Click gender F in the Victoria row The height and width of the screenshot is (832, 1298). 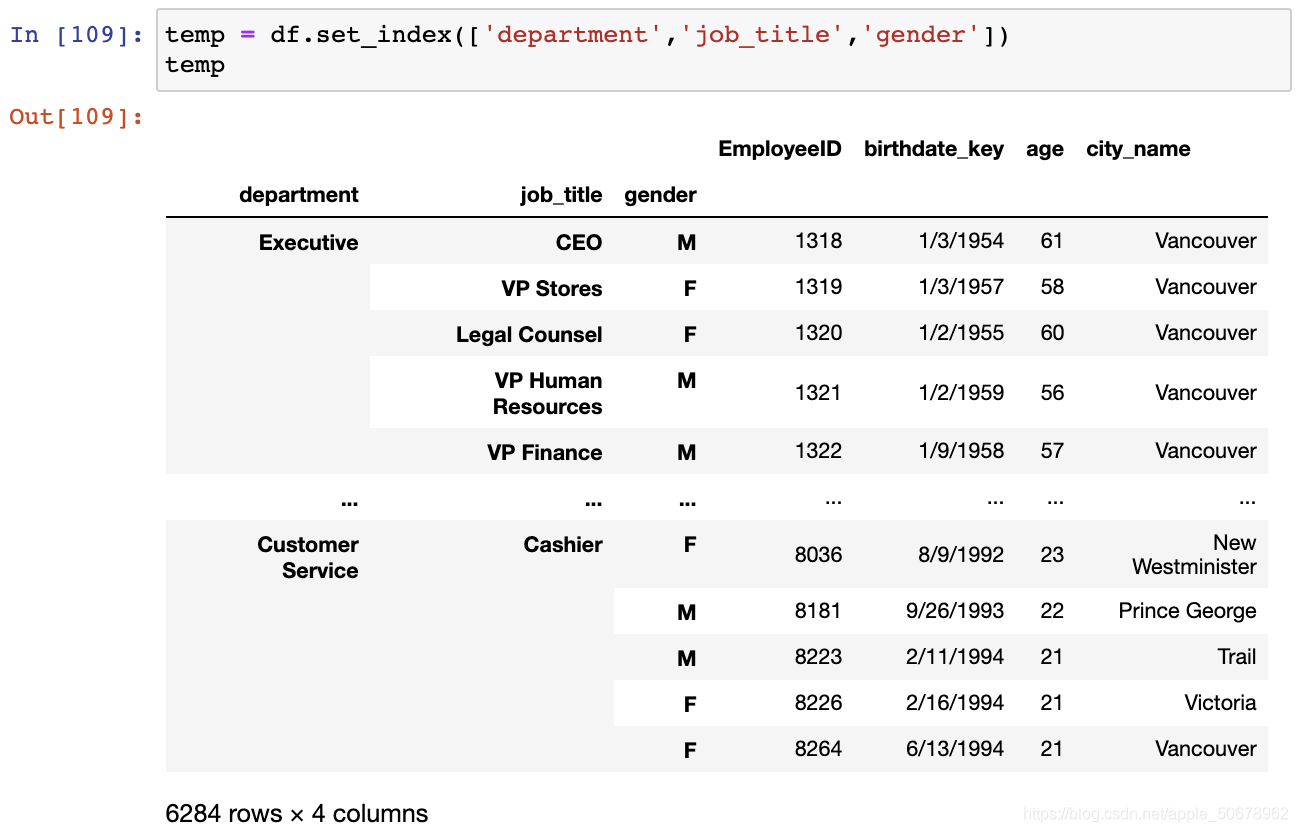tap(690, 705)
